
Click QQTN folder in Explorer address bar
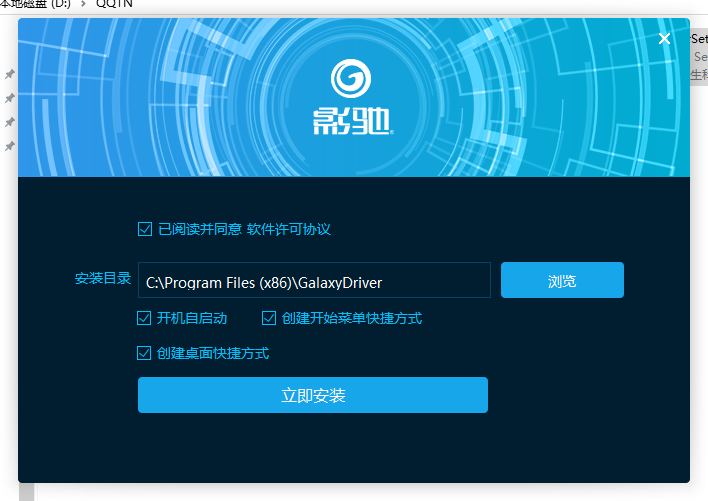(114, 4)
